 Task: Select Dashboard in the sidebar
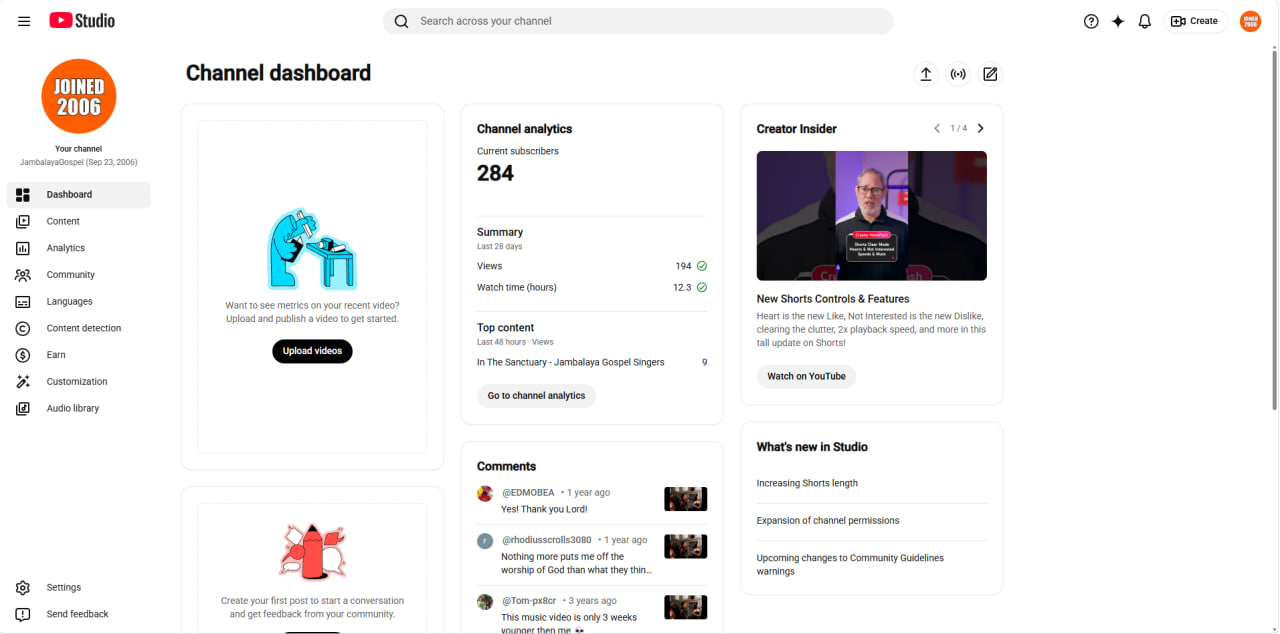click(79, 195)
